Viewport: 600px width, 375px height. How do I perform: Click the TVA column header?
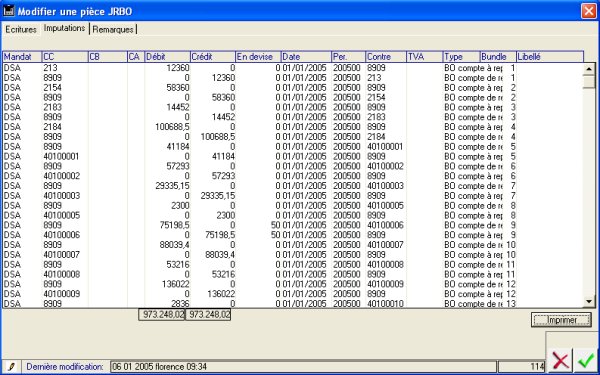pos(424,57)
